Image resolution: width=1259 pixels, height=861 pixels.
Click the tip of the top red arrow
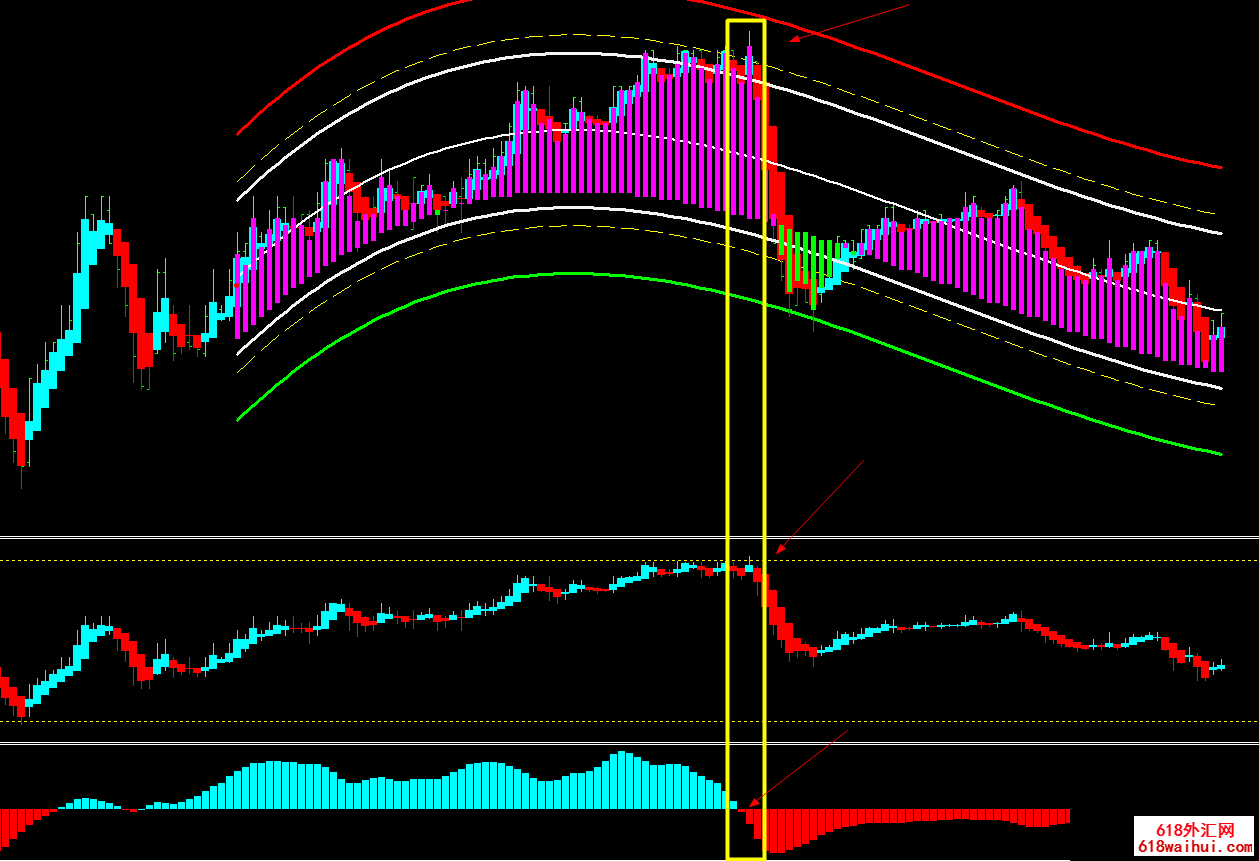click(790, 41)
